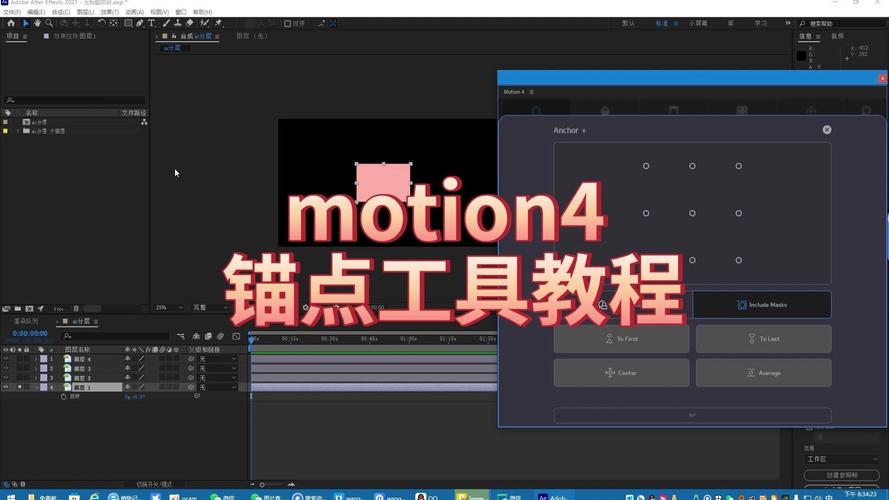This screenshot has height=500, width=889.
Task: Click the Home icon in the toolbar
Action: 11,23
